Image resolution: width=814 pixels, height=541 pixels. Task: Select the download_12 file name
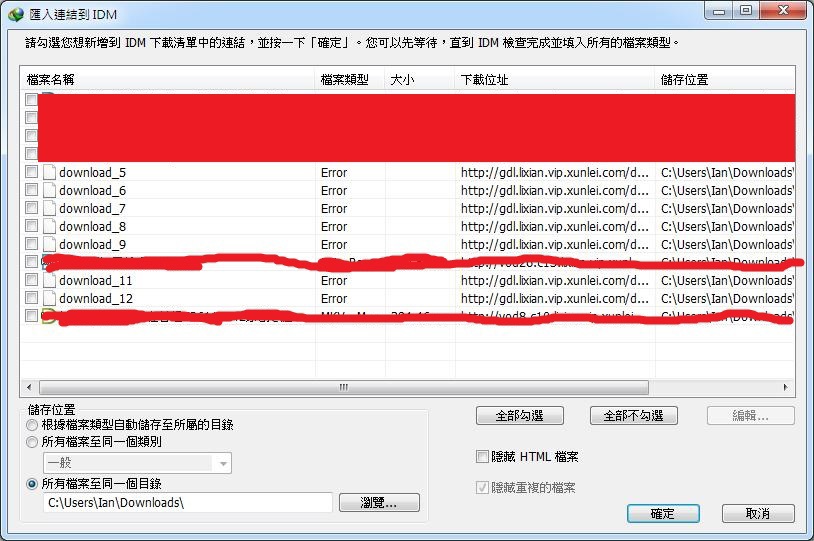point(96,299)
